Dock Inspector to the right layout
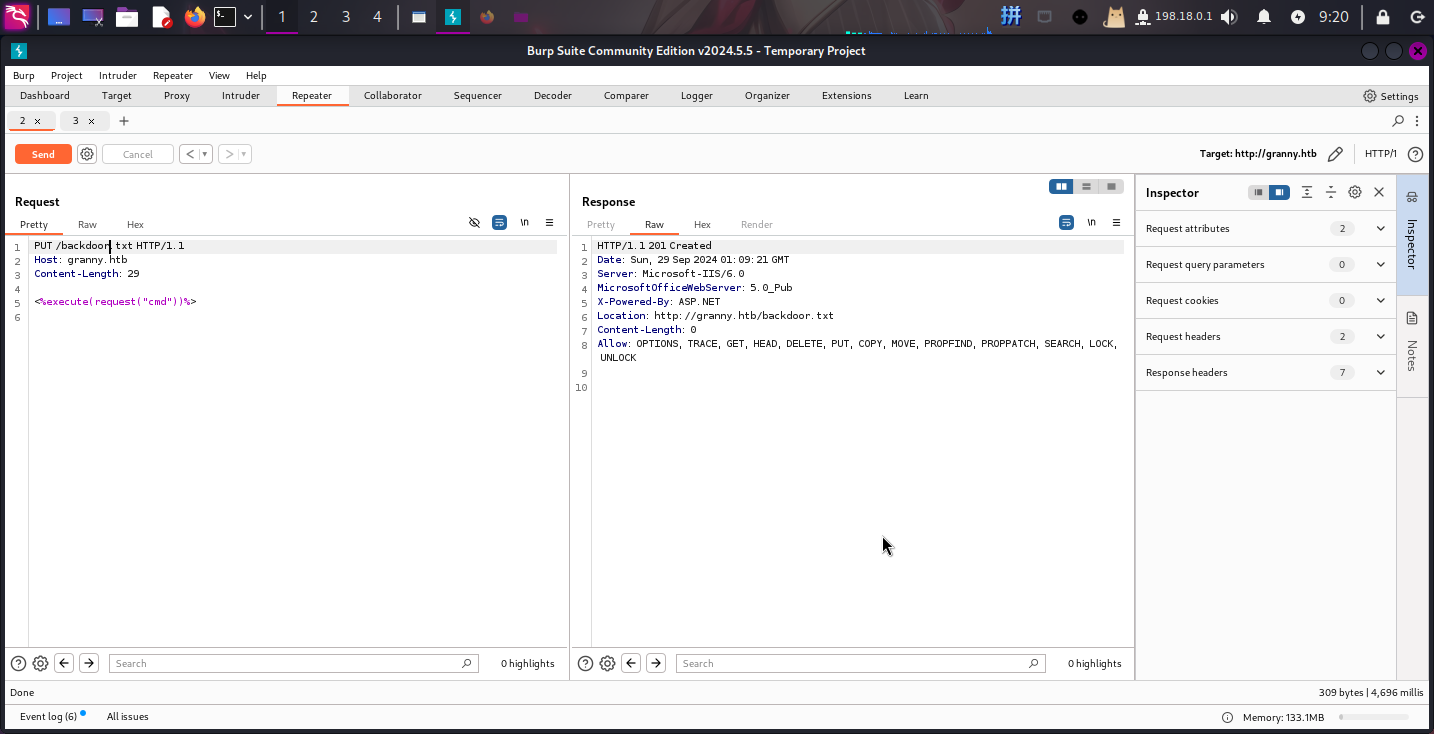Screen dimensions: 1434x734 (1279, 192)
